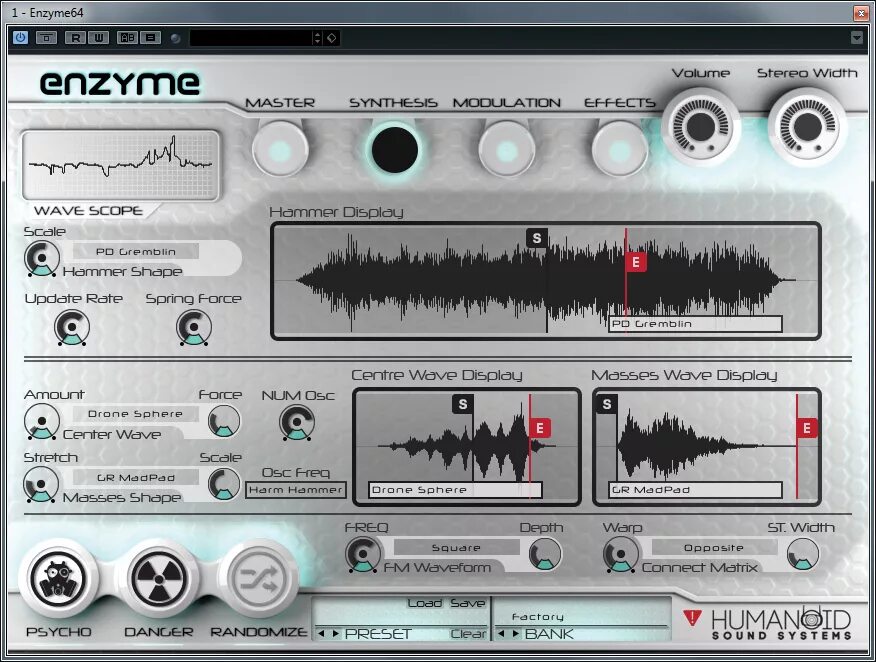Click the ST. Width knob
The height and width of the screenshot is (662, 876).
click(803, 554)
